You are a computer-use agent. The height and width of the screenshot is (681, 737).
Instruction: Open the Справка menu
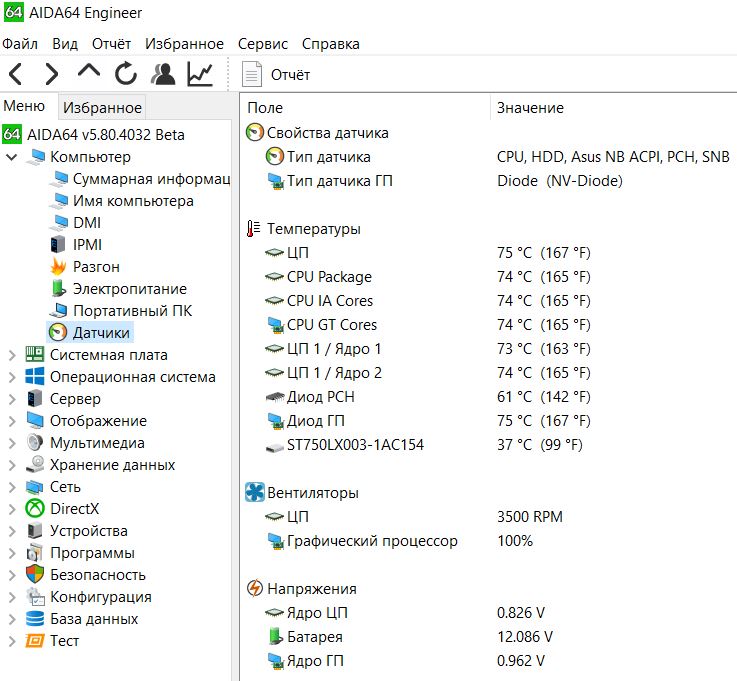point(330,44)
